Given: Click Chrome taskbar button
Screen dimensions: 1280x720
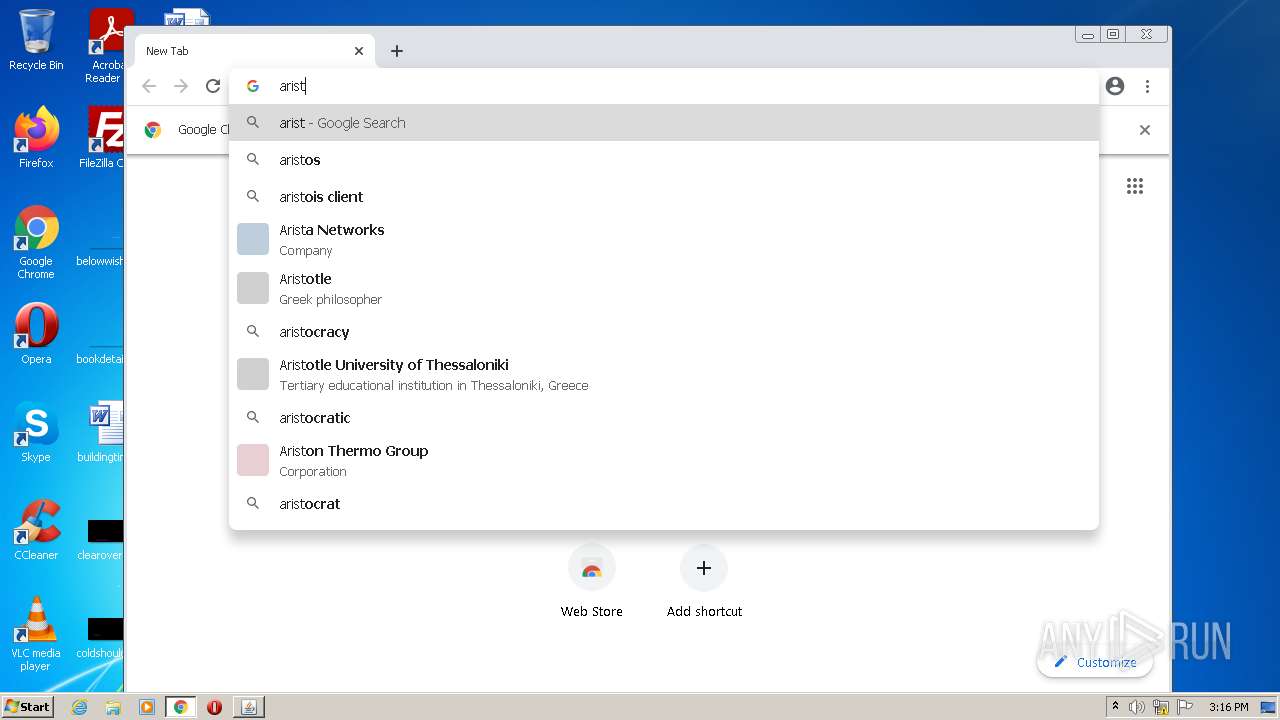Looking at the screenshot, I should pyautogui.click(x=181, y=707).
